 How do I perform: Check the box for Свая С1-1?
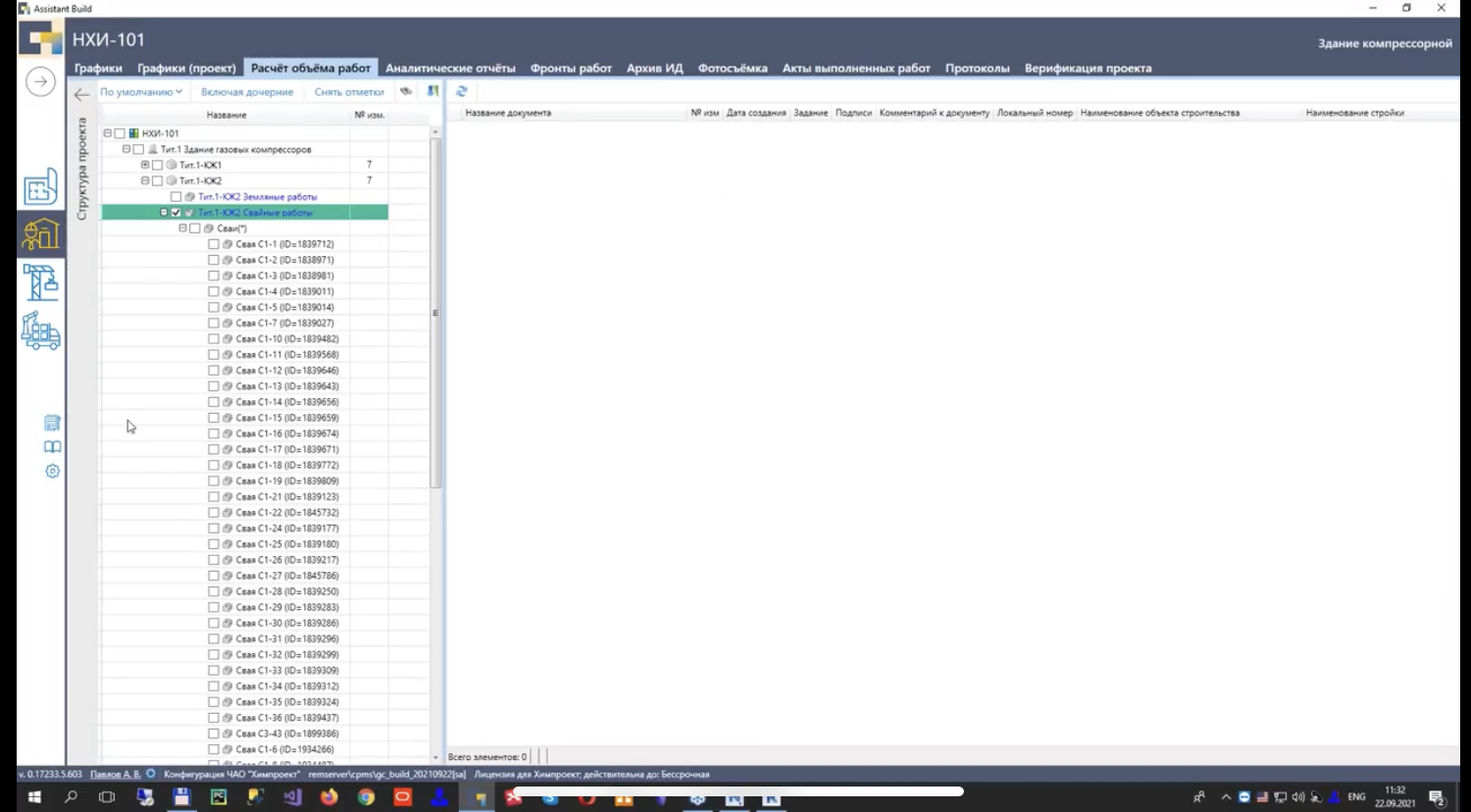(x=214, y=244)
